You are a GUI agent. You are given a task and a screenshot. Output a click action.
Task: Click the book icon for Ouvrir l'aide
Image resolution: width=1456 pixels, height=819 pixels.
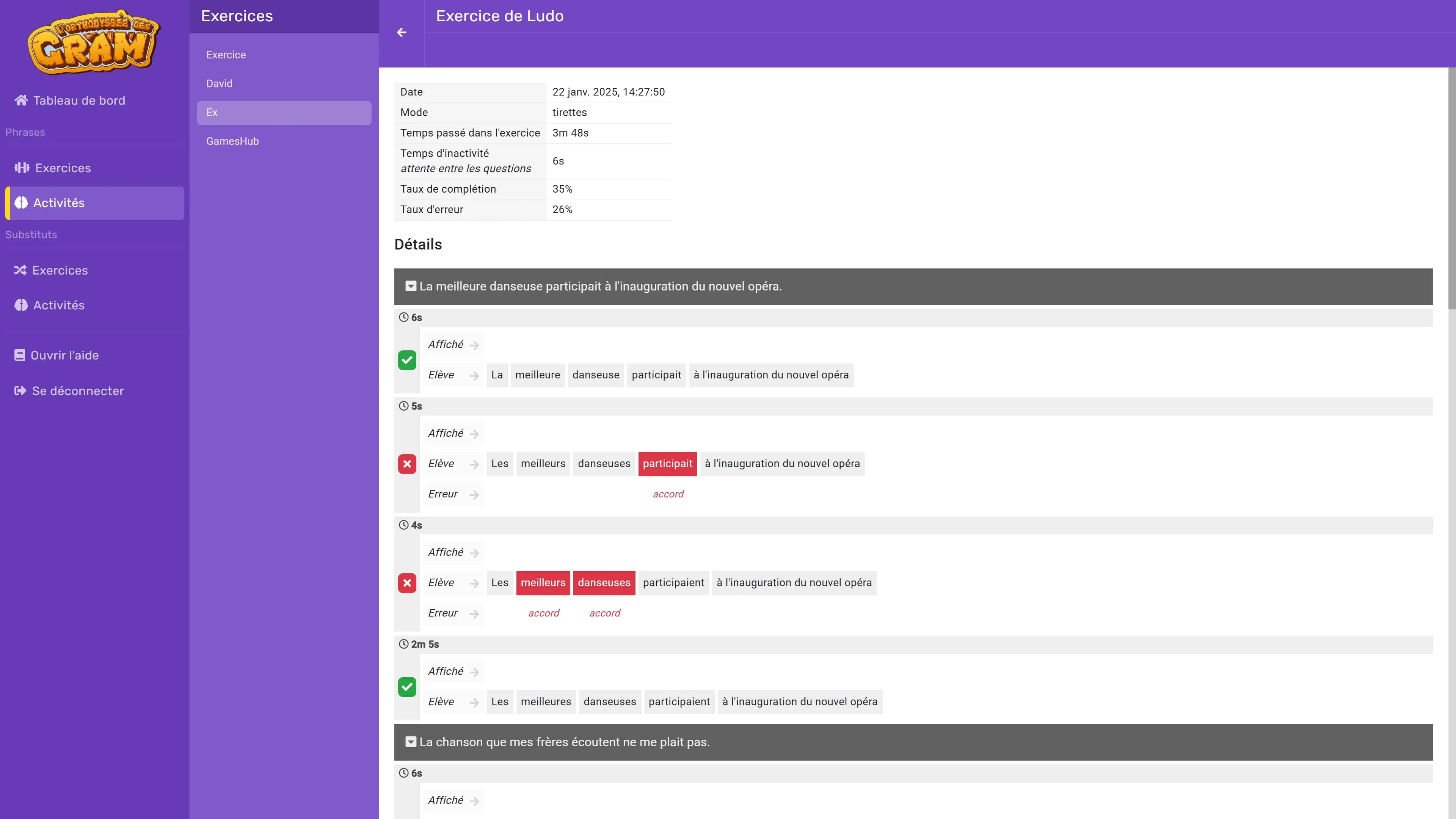pos(20,355)
